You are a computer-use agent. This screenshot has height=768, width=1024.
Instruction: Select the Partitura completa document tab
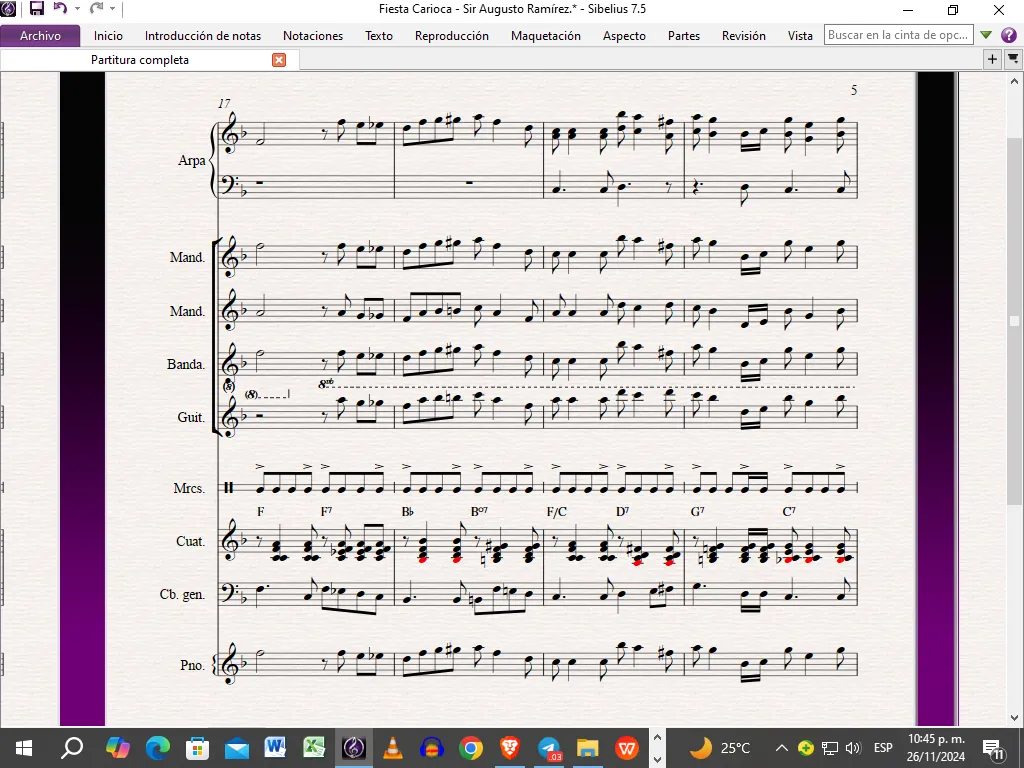(140, 60)
